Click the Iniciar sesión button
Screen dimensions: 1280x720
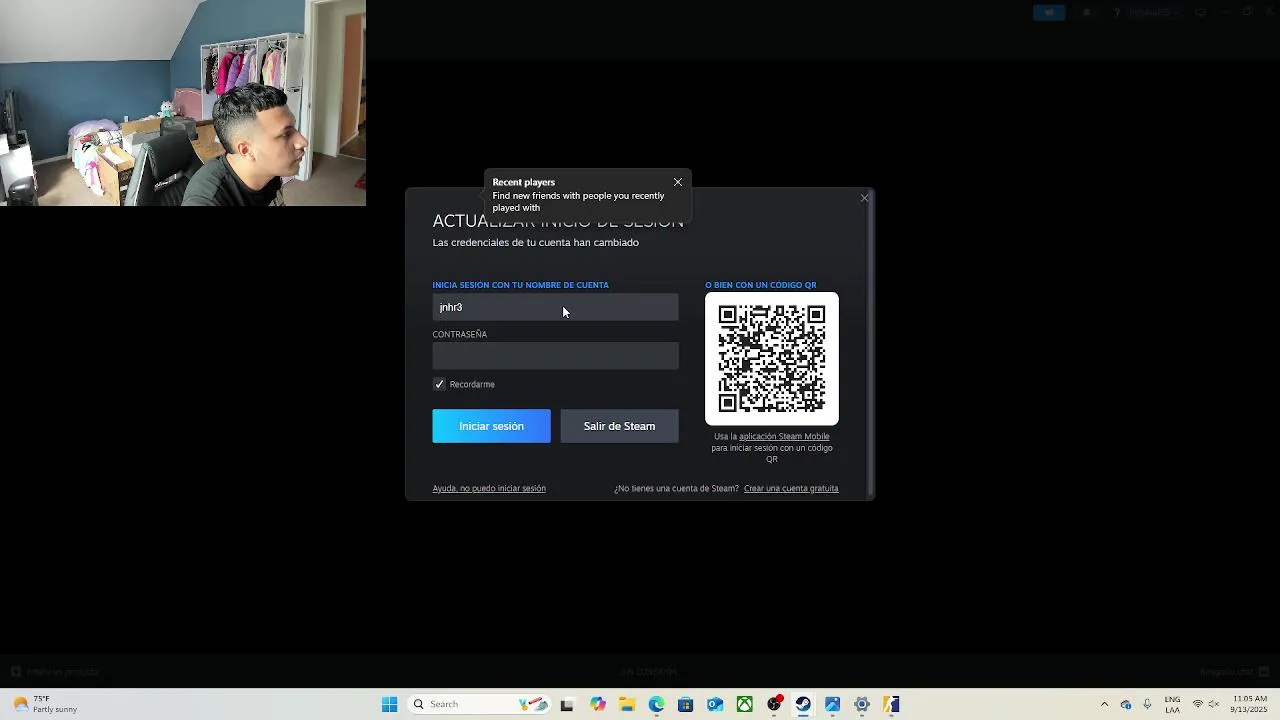click(491, 426)
